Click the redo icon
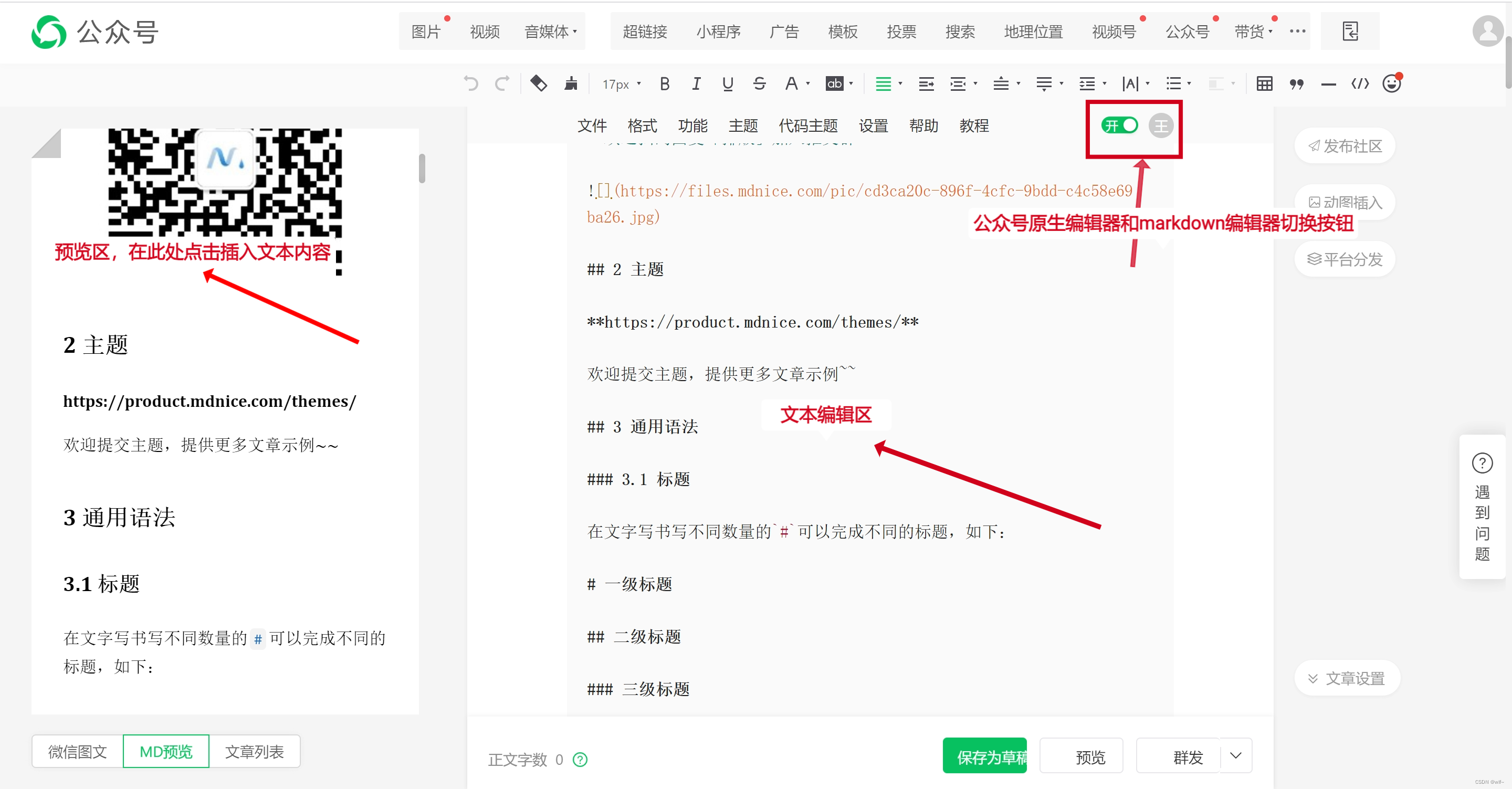1512x789 pixels. coord(503,83)
